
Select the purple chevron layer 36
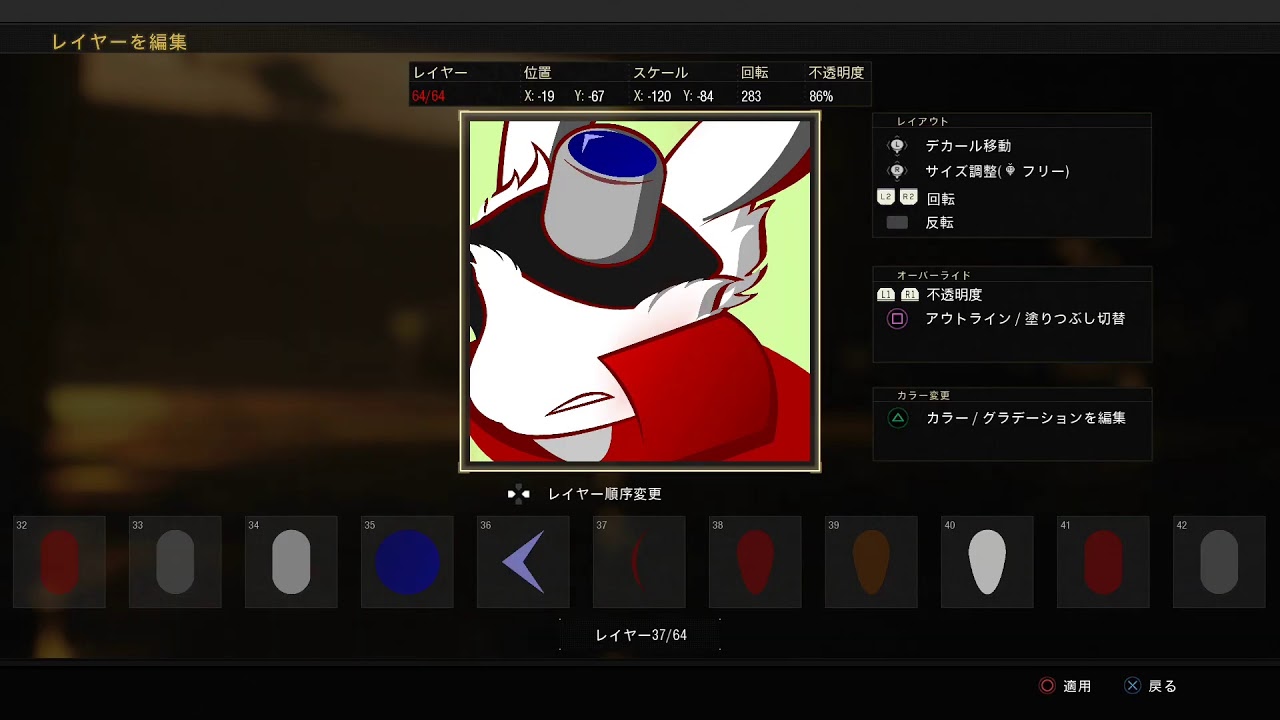click(523, 562)
